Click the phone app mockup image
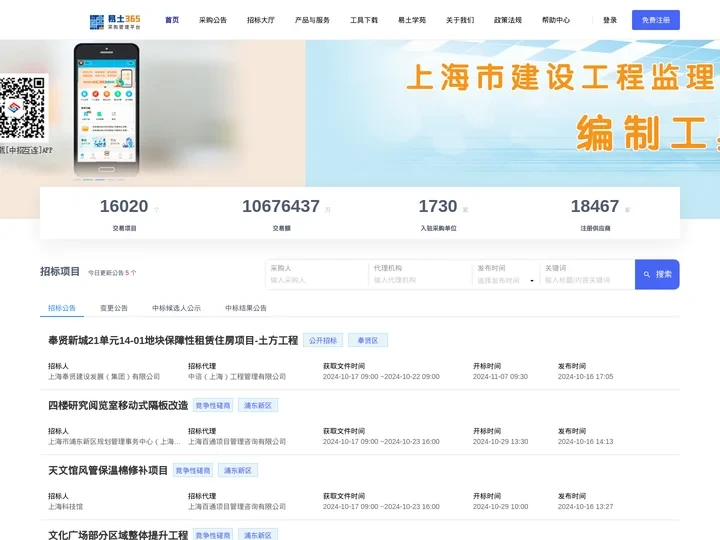Viewport: 720px width, 540px height. click(106, 108)
